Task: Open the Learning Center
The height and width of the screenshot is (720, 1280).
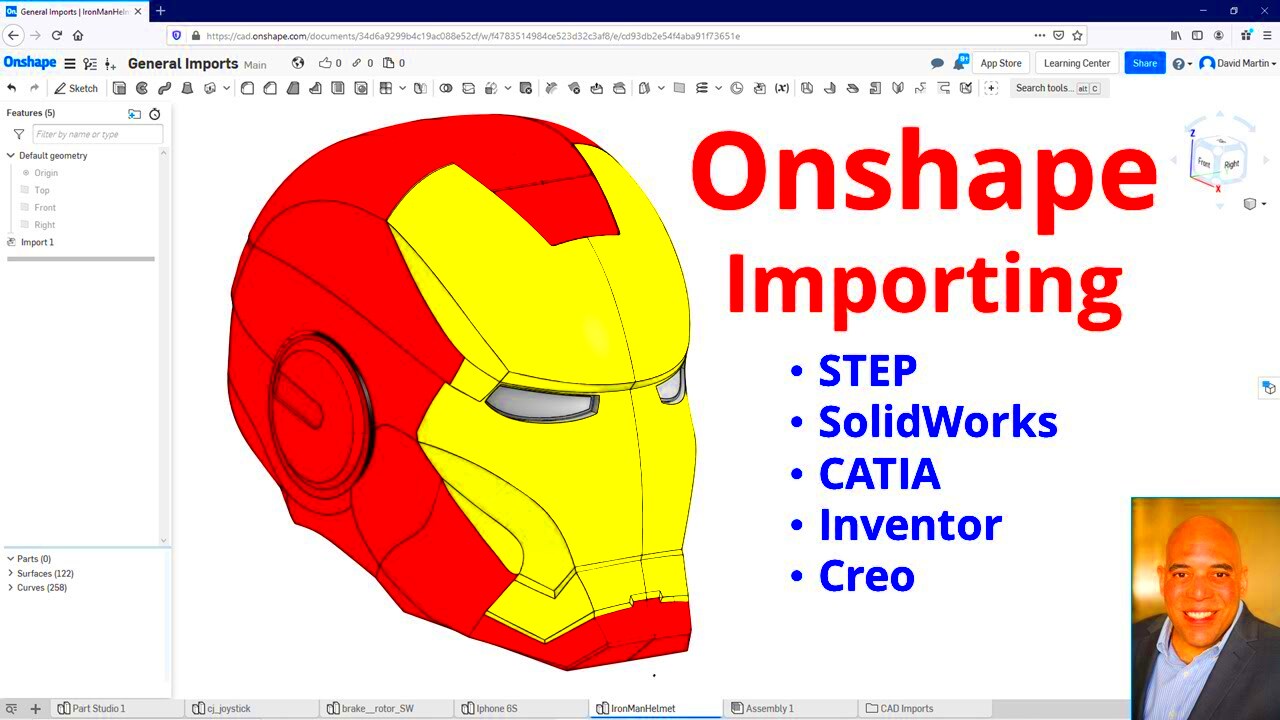Action: click(x=1077, y=63)
